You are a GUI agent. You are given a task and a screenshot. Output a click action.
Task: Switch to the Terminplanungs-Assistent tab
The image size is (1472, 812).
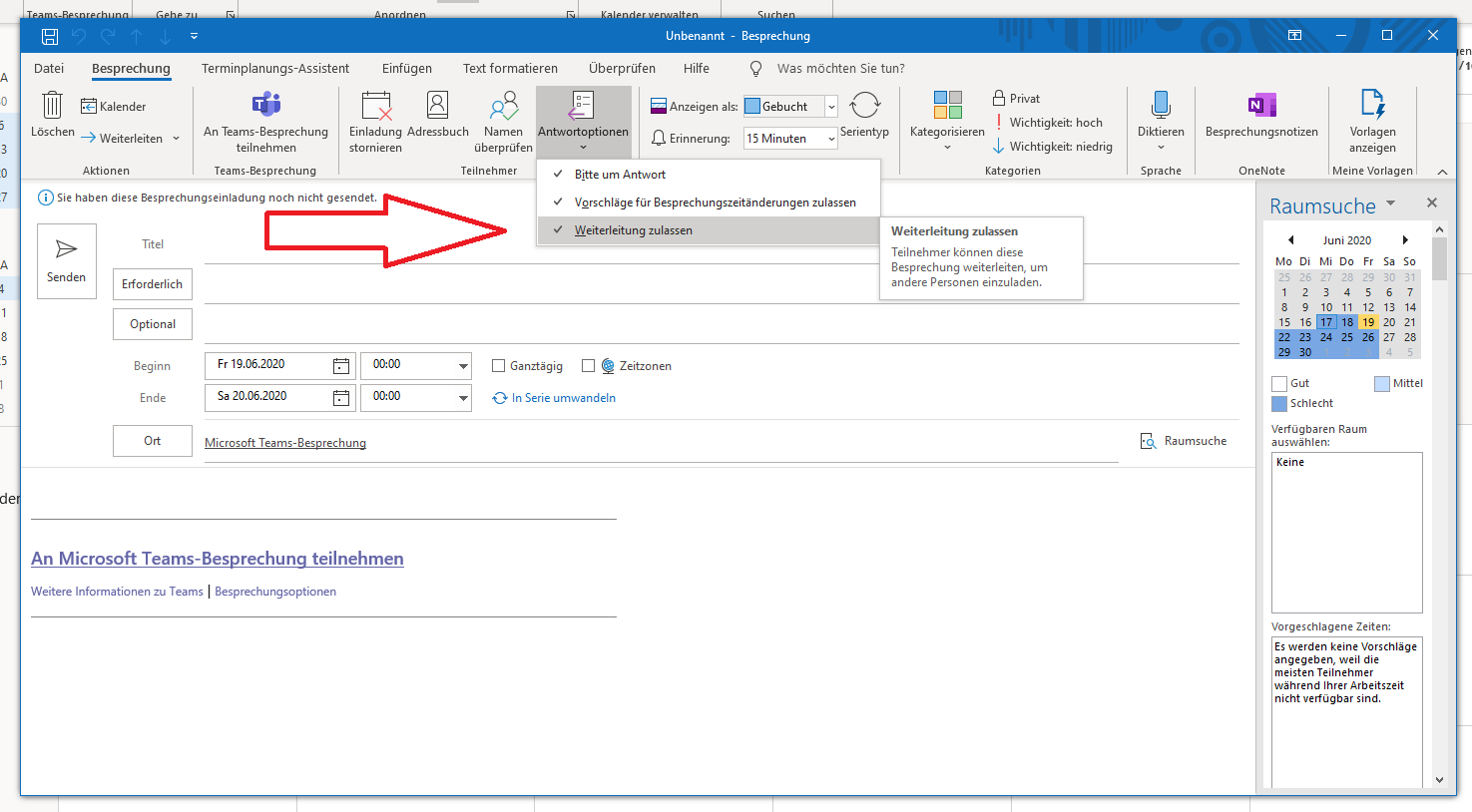275,69
